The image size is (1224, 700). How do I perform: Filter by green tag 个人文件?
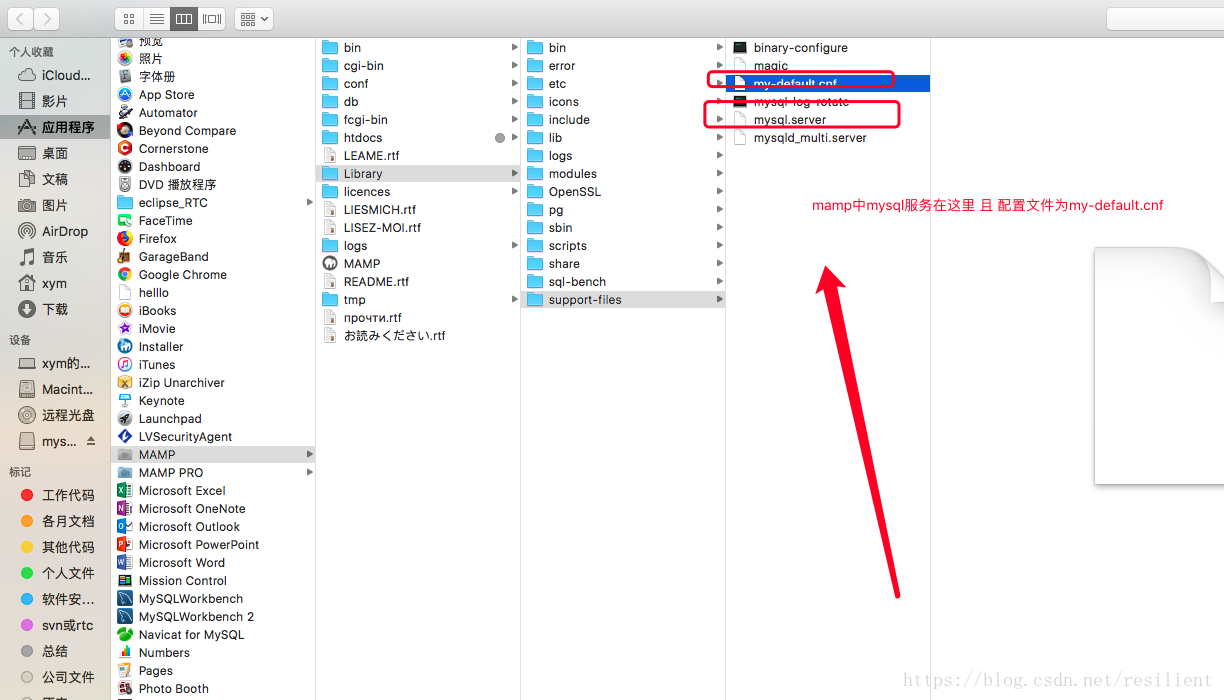55,573
